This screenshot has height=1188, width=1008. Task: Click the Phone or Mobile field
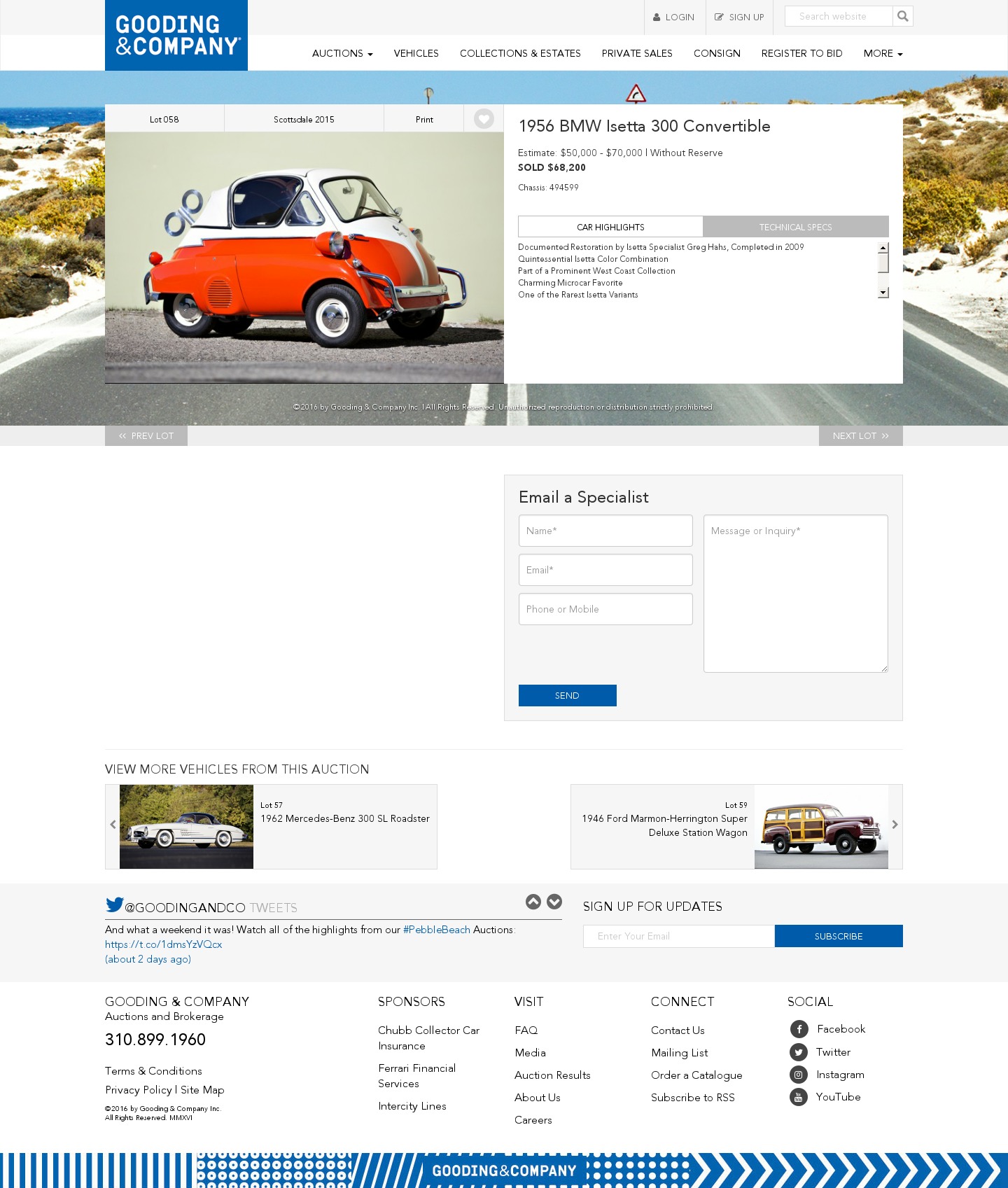point(605,609)
